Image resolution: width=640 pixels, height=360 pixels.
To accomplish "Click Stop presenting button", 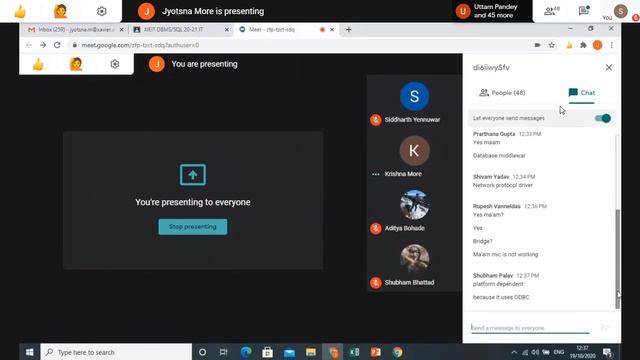I will click(193, 227).
